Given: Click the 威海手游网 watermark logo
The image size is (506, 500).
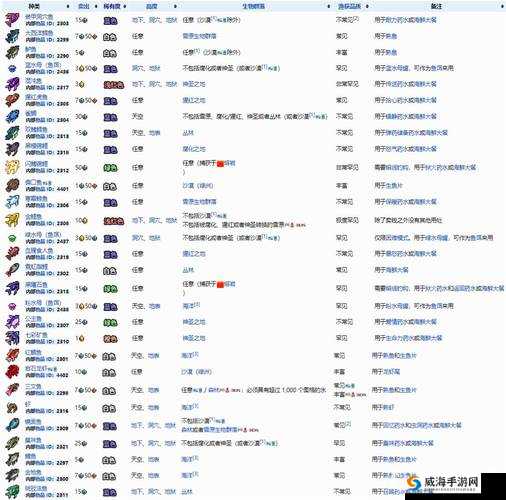Looking at the screenshot, I should pyautogui.click(x=443, y=482).
